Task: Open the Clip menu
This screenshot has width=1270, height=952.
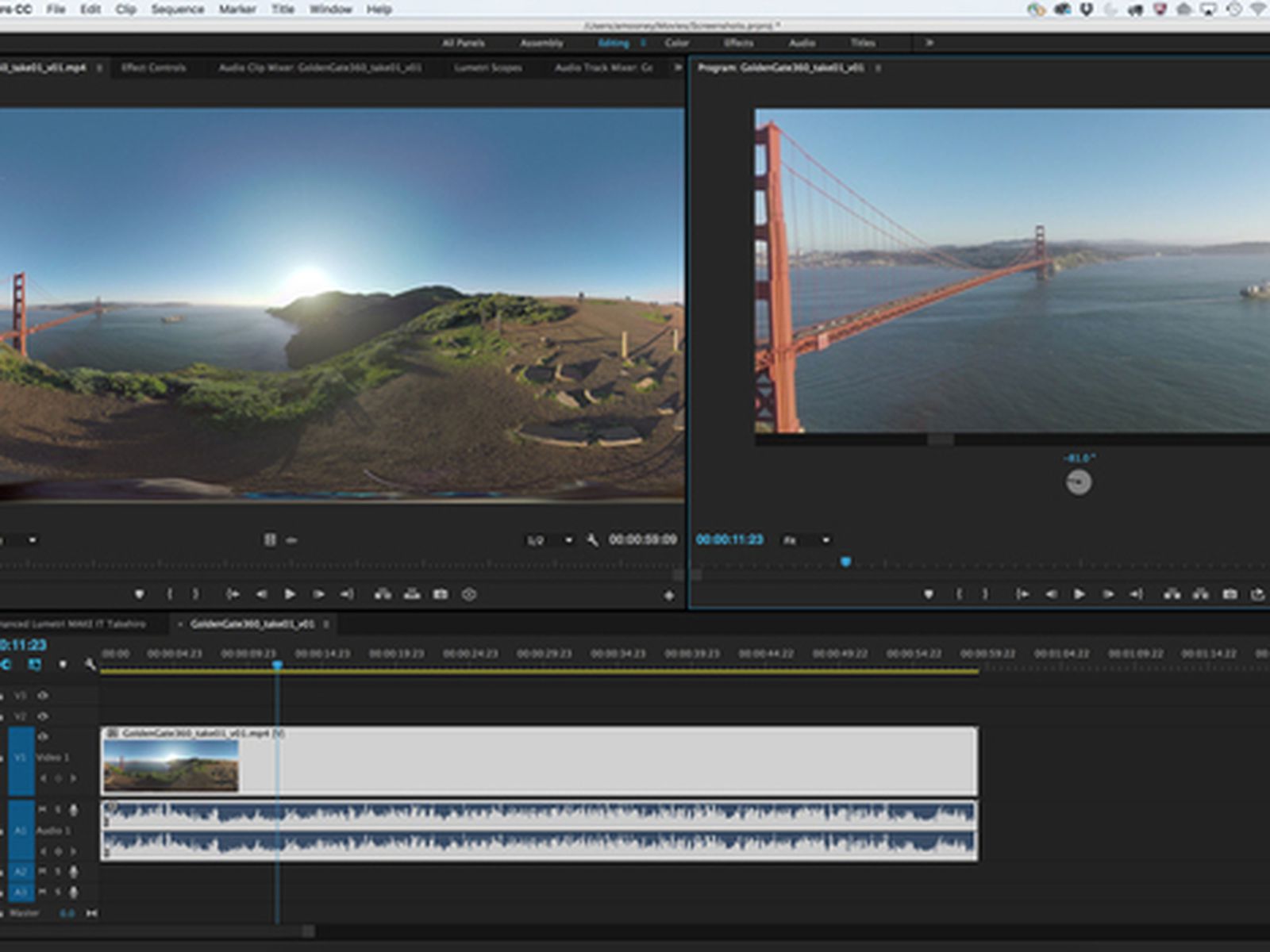Action: click(125, 10)
